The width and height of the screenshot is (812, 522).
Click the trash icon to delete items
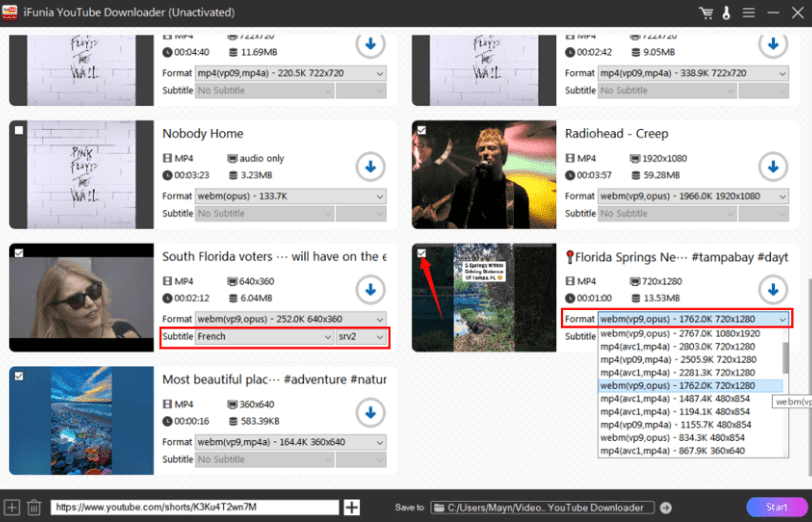(x=34, y=507)
